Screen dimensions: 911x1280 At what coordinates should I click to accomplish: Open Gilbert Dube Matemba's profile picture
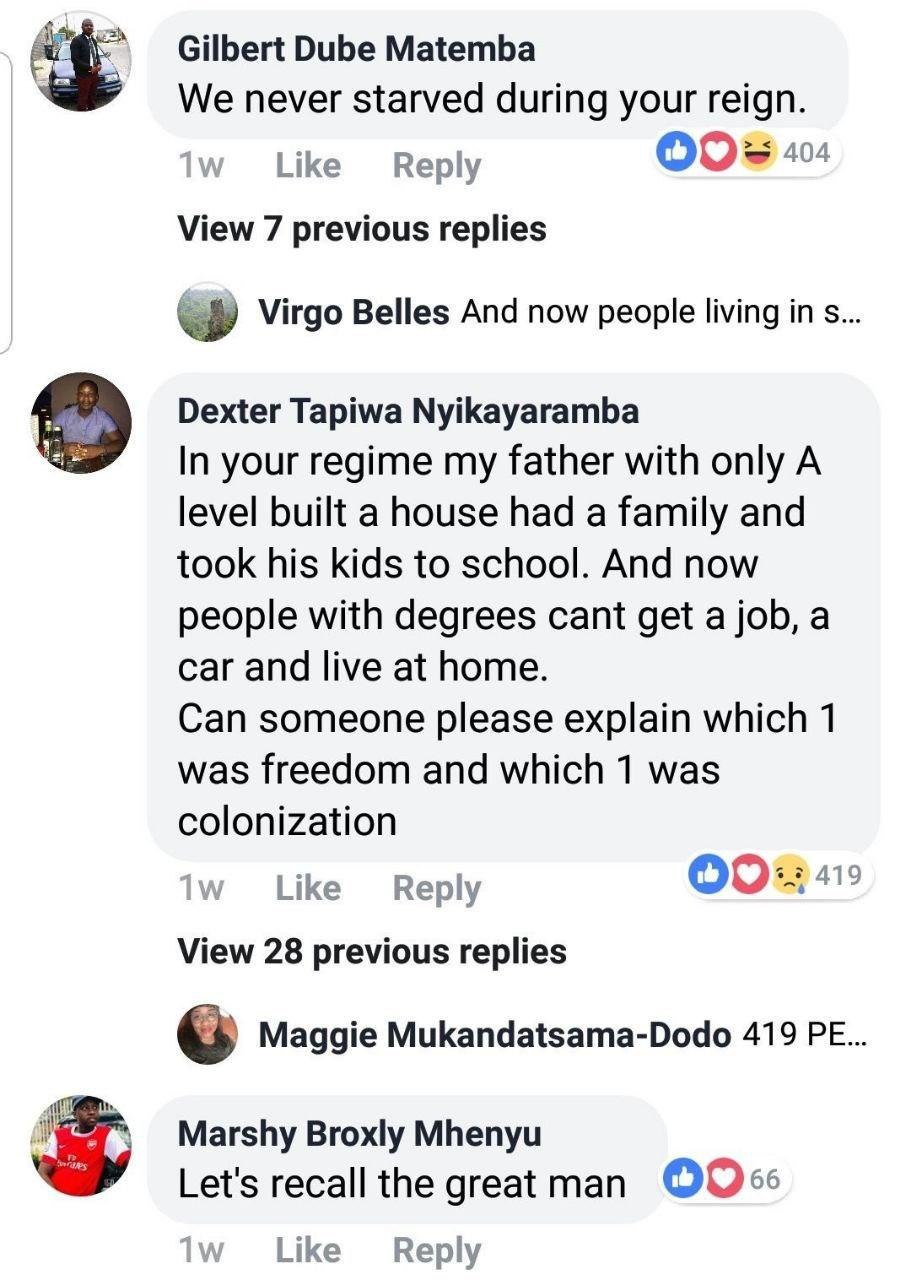[81, 61]
